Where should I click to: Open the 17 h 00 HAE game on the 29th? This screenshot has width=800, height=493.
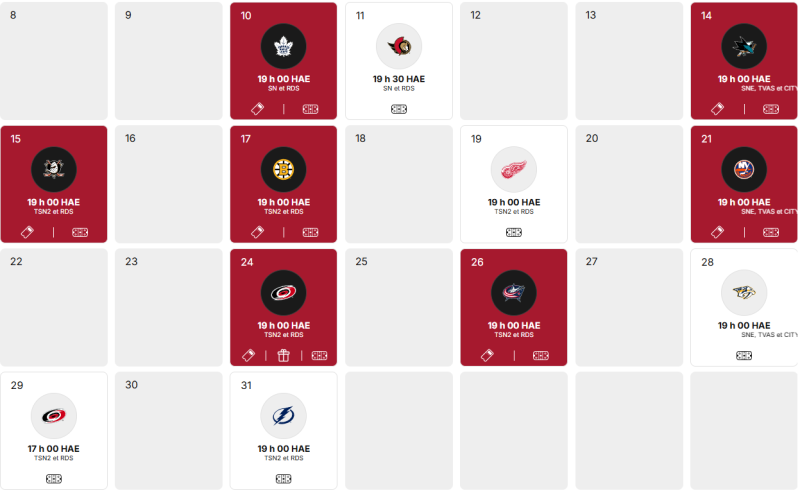click(54, 449)
